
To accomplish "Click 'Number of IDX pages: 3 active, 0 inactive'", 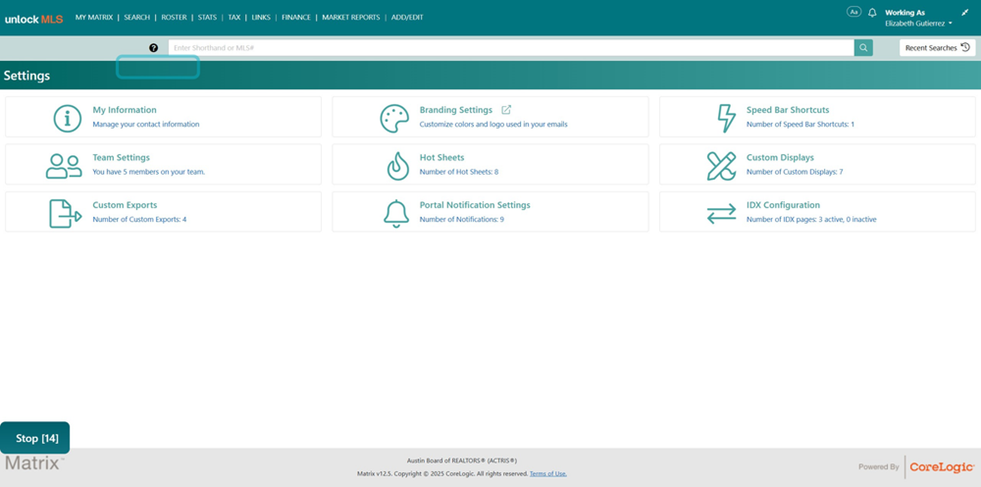I will tap(811, 219).
